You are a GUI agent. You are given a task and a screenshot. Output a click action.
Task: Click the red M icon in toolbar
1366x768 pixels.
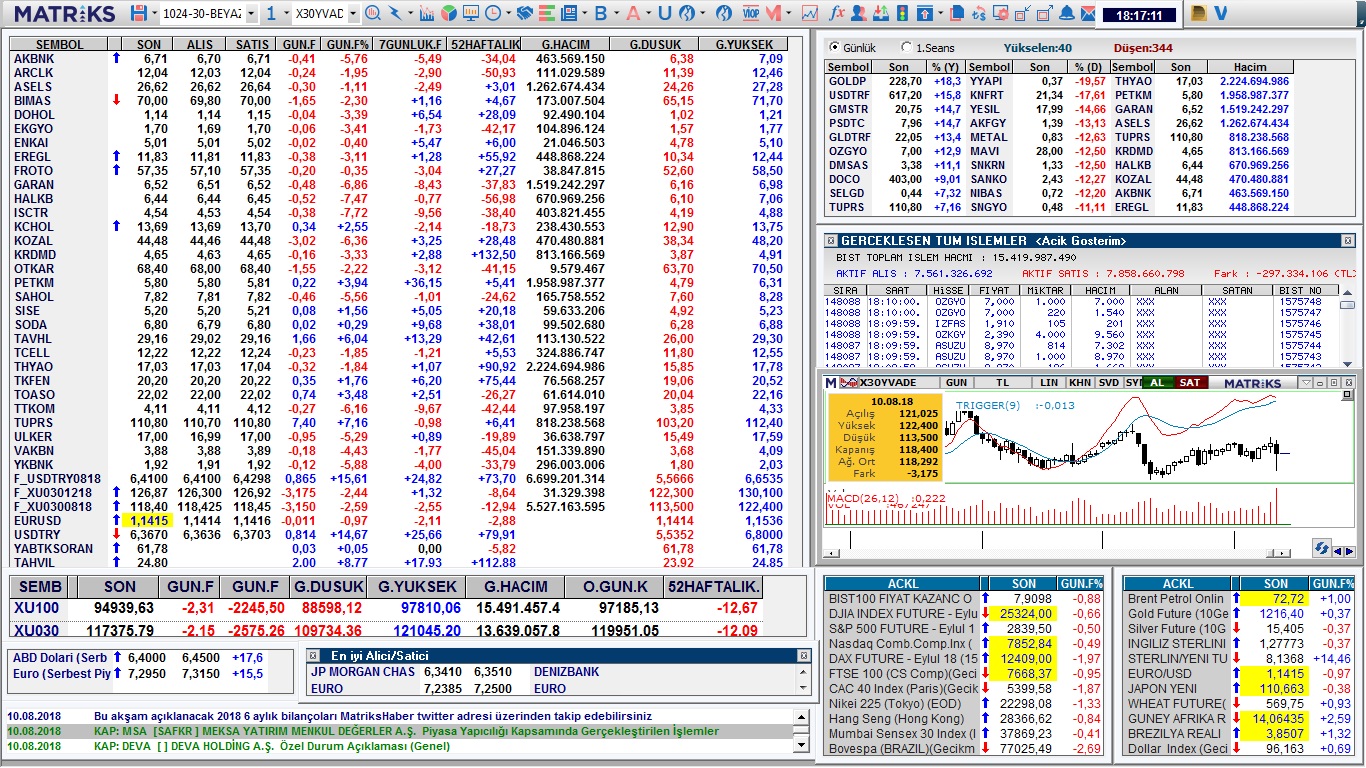[x=773, y=13]
